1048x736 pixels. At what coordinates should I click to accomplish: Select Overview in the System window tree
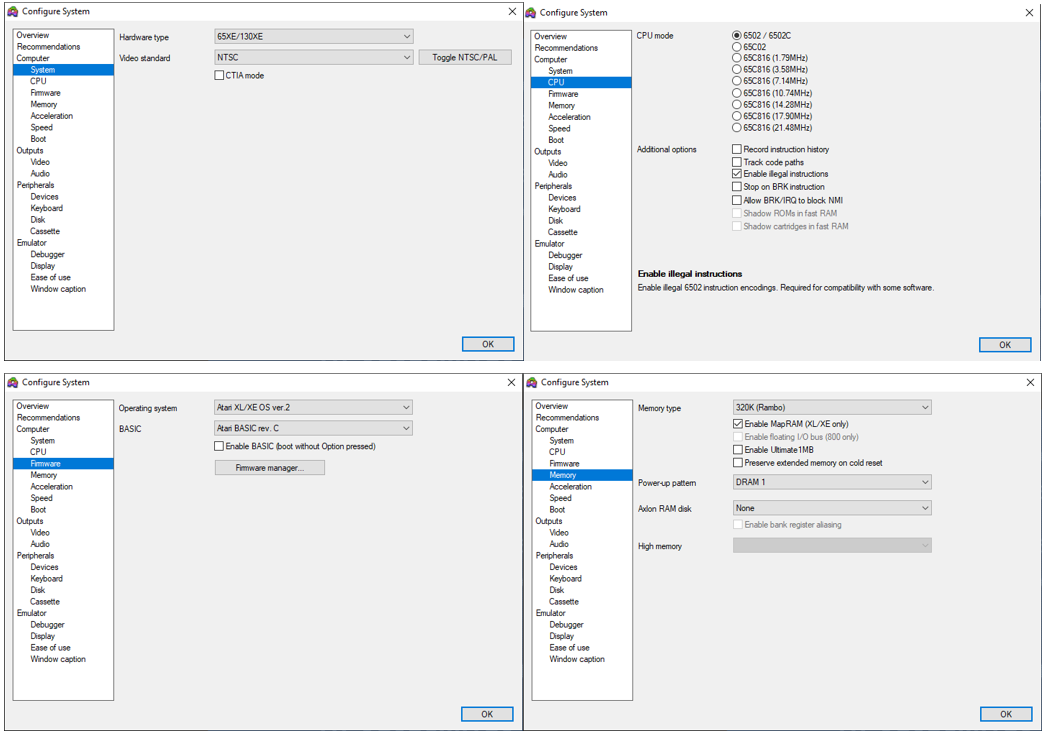pyautogui.click(x=33, y=35)
